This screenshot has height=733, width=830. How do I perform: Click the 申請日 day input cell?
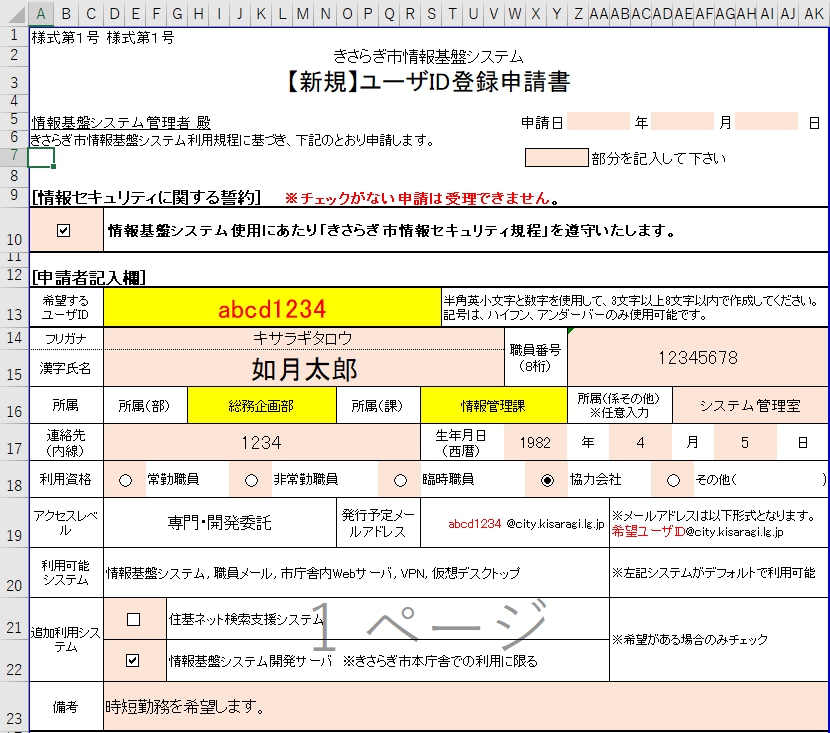(x=766, y=121)
